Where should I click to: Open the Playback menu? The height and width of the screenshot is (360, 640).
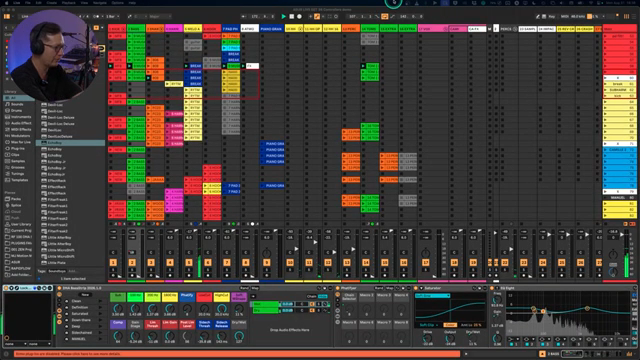coord(69,3)
